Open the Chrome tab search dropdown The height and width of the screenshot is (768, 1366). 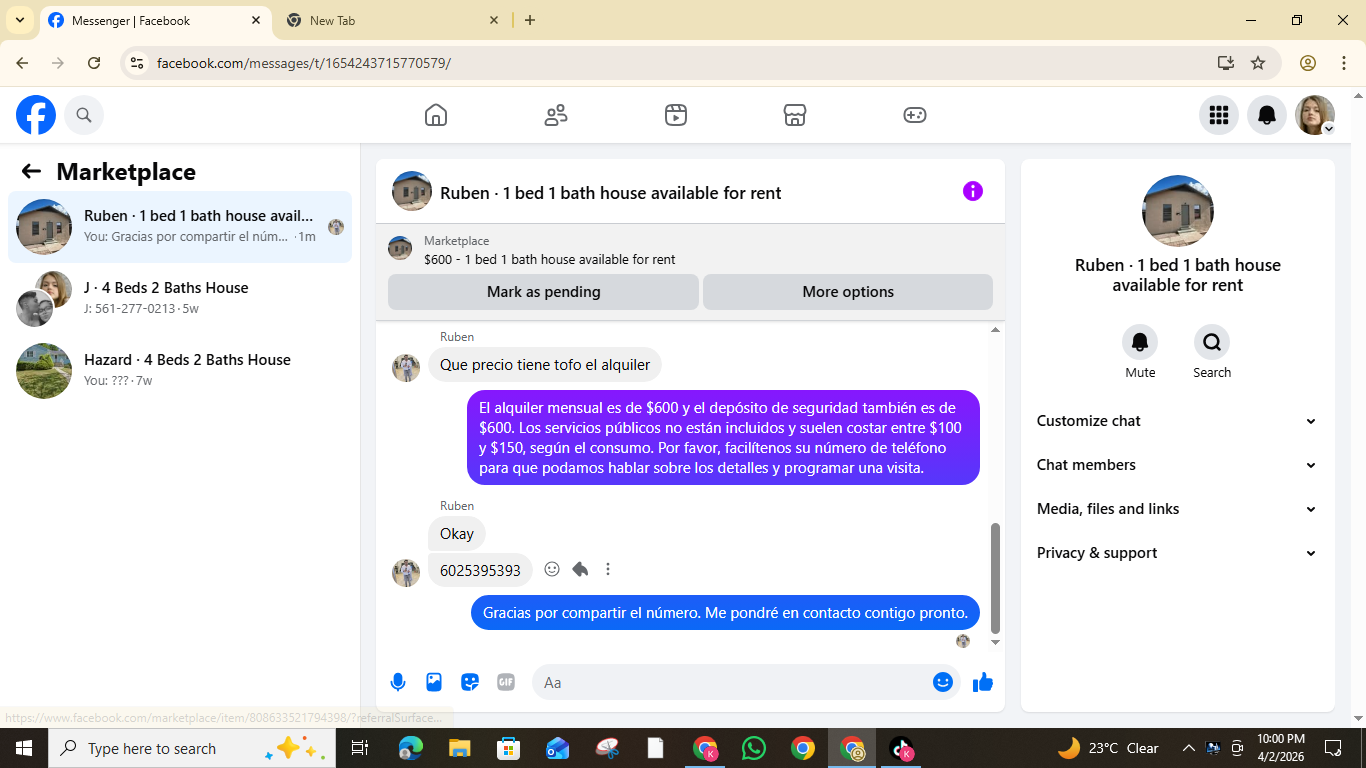19,20
